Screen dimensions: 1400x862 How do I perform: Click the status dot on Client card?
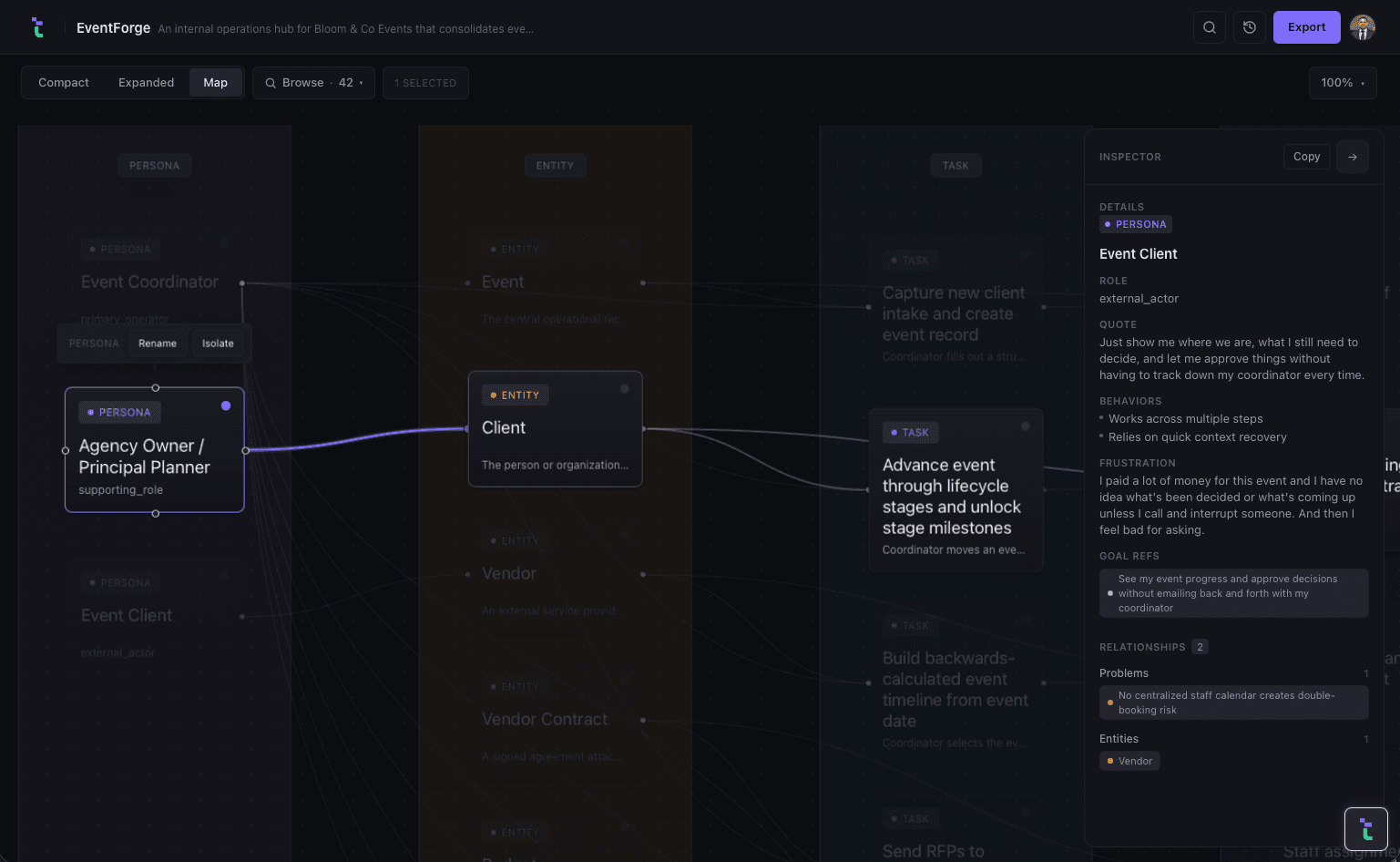coord(625,389)
